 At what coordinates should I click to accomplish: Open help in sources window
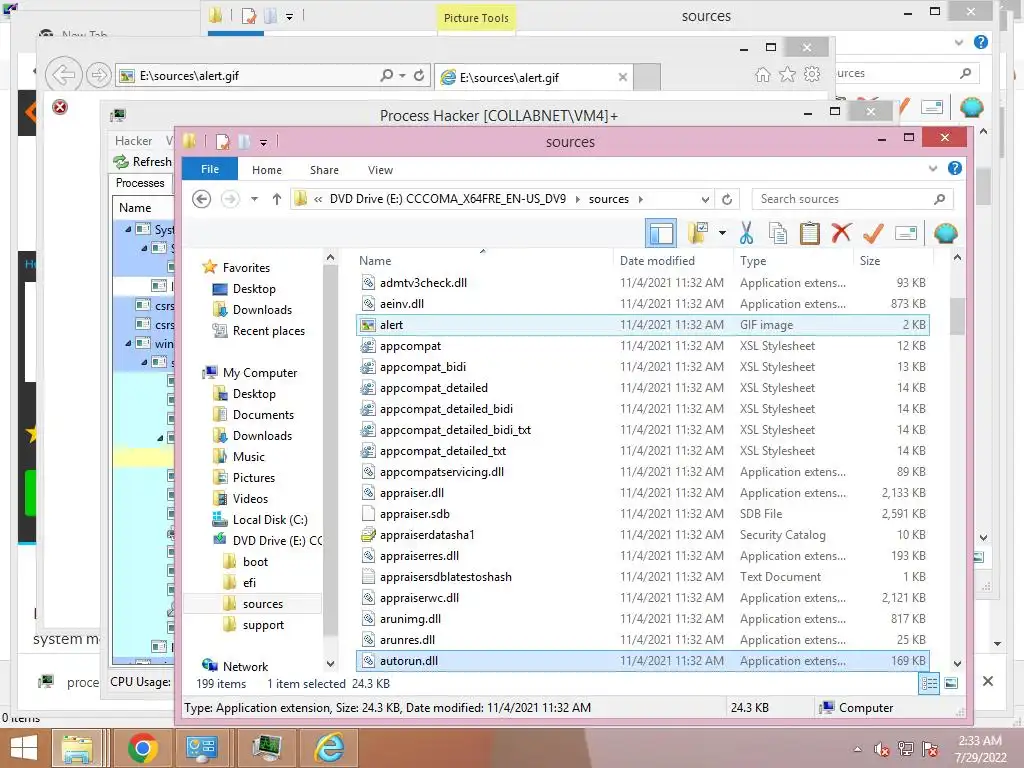(x=955, y=168)
